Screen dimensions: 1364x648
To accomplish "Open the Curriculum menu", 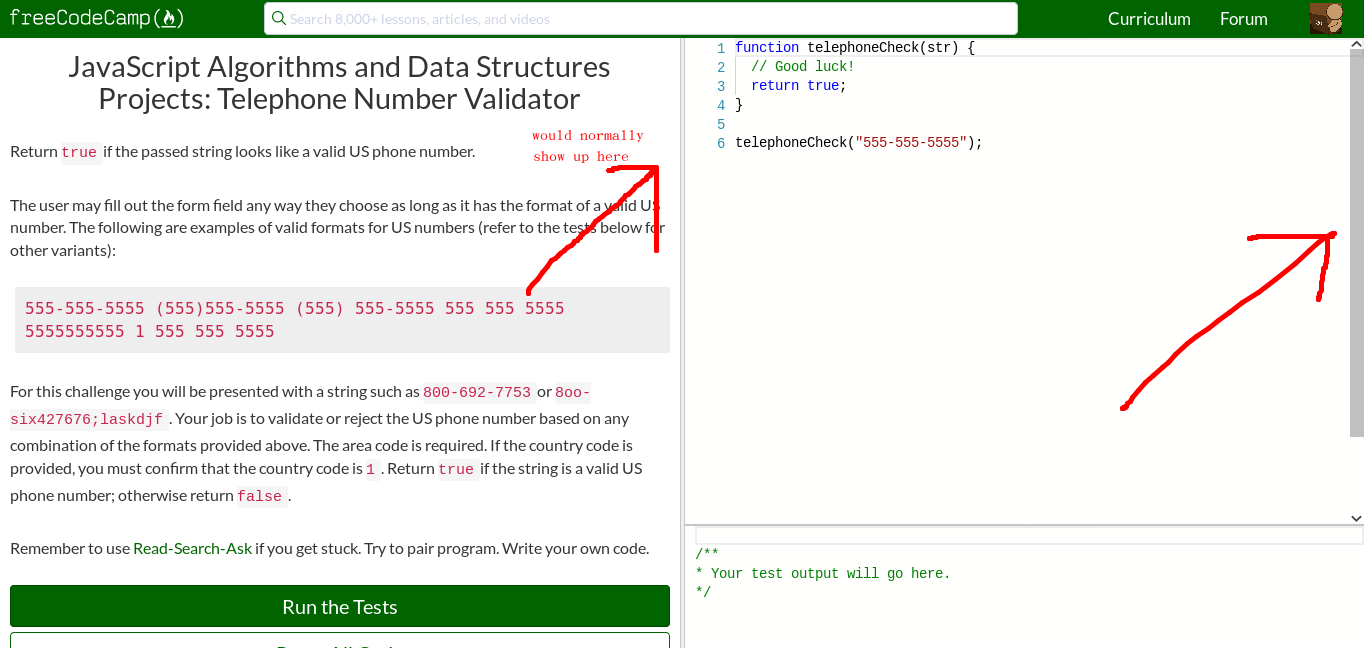I will [1148, 18].
